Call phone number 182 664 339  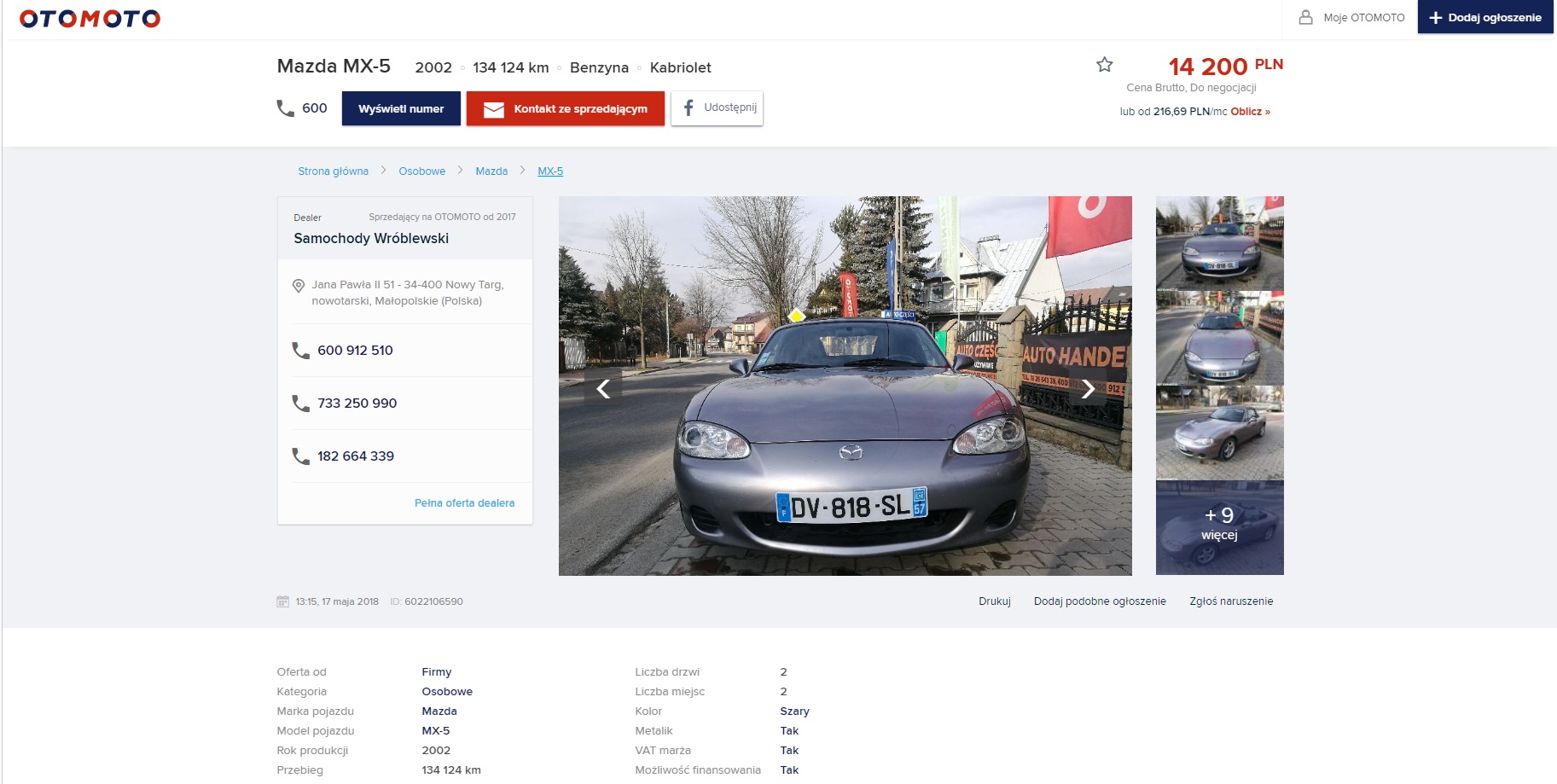356,456
